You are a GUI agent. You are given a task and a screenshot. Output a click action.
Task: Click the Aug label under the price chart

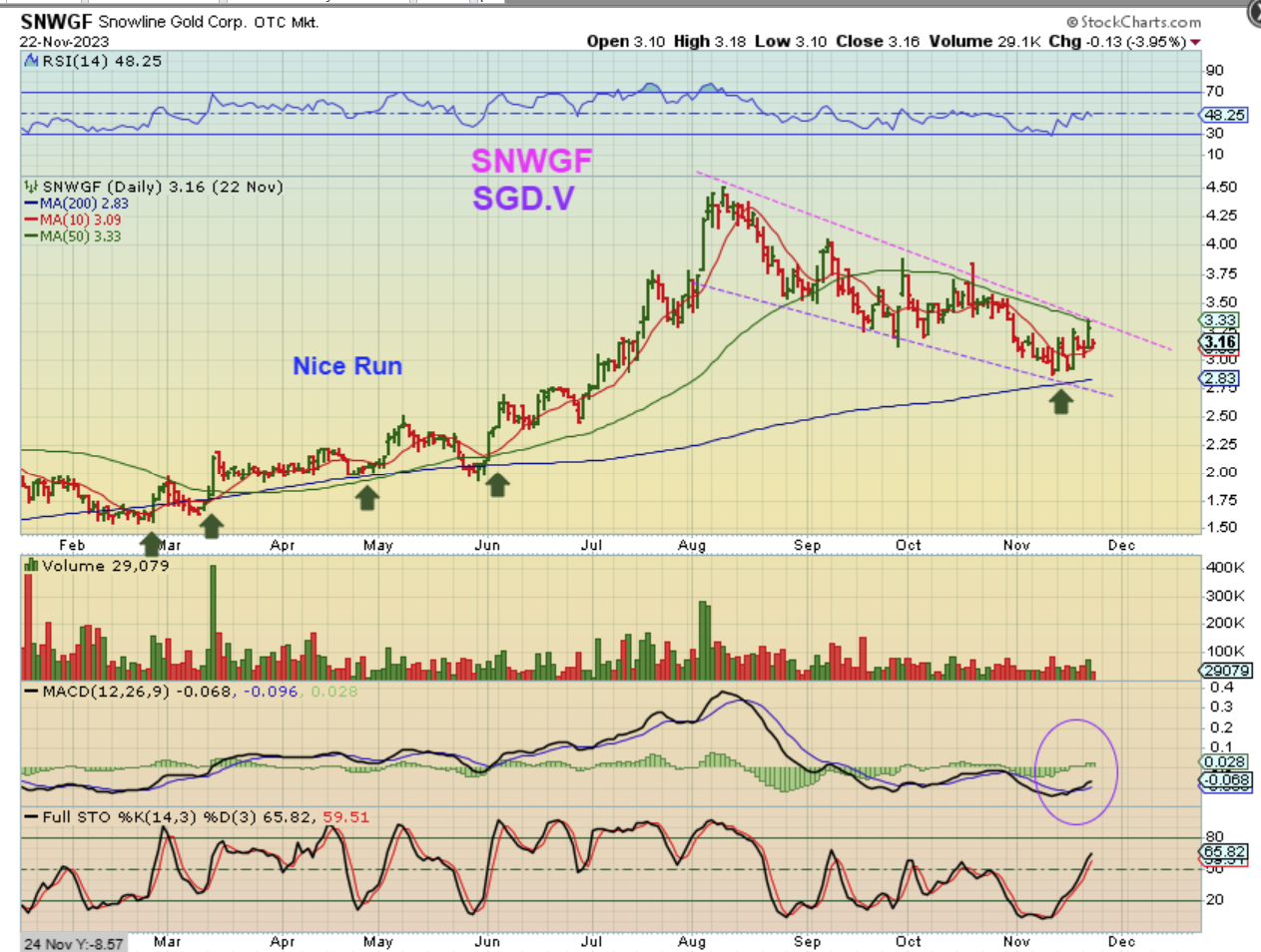click(692, 545)
